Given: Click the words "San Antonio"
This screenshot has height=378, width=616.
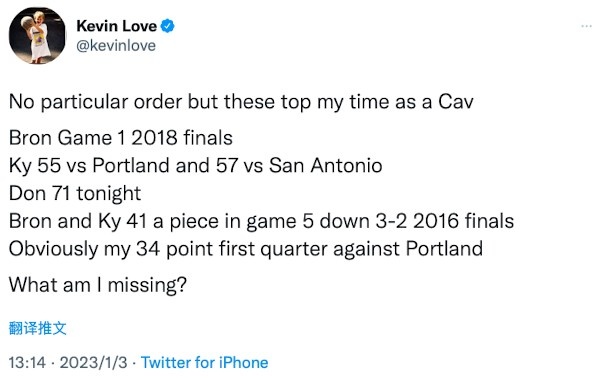Looking at the screenshot, I should pyautogui.click(x=325, y=165).
